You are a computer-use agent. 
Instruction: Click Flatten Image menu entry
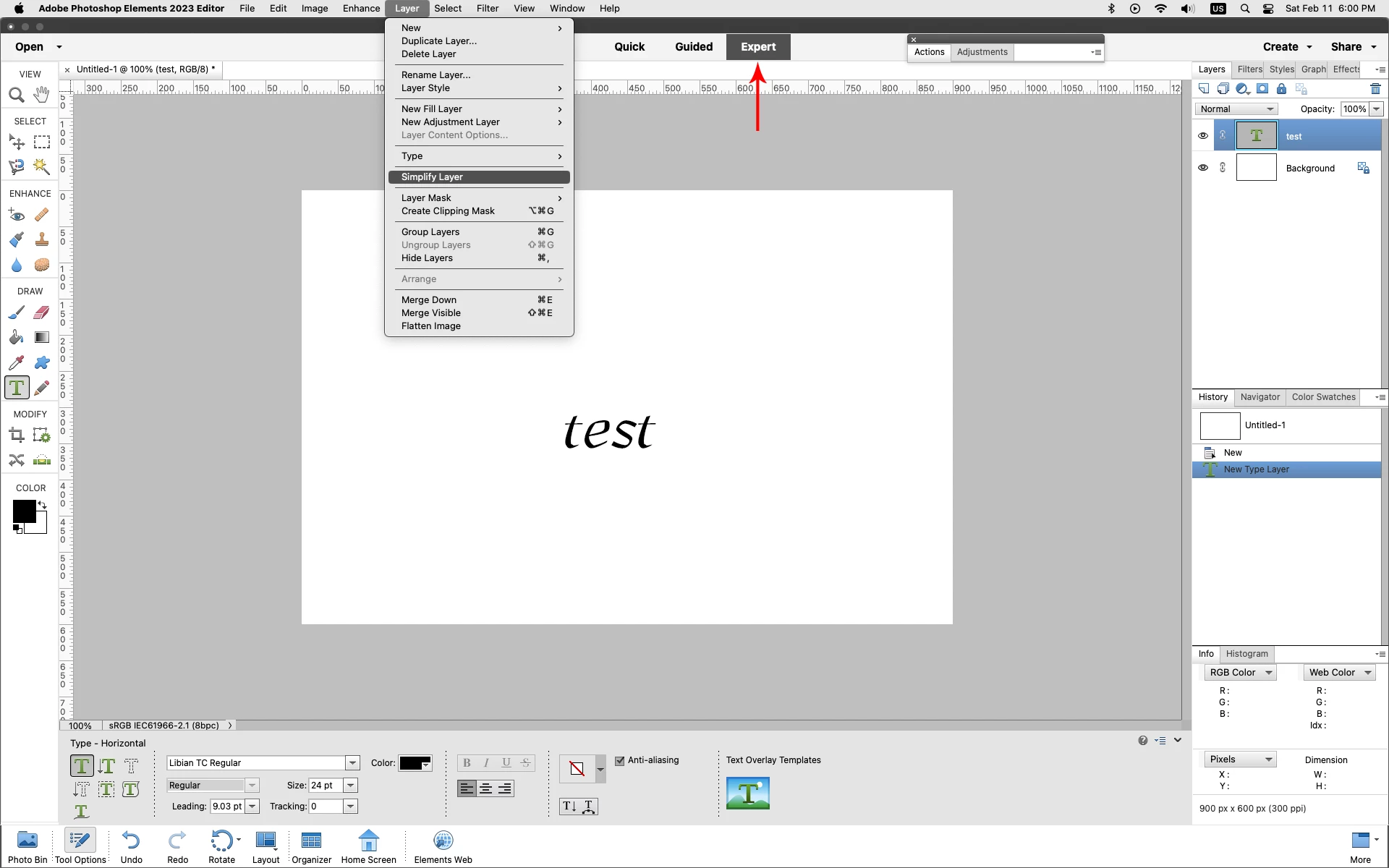pos(431,326)
